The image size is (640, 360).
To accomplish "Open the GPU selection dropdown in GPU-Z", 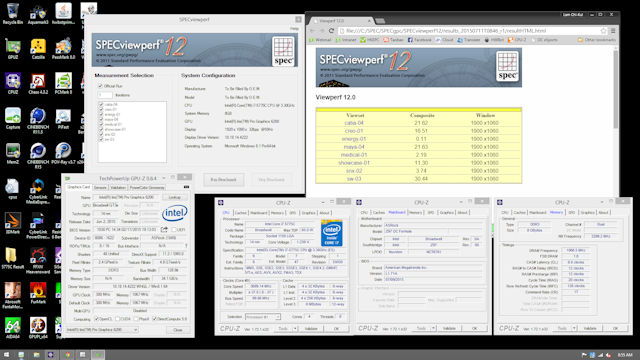I will pyautogui.click(x=102, y=330).
